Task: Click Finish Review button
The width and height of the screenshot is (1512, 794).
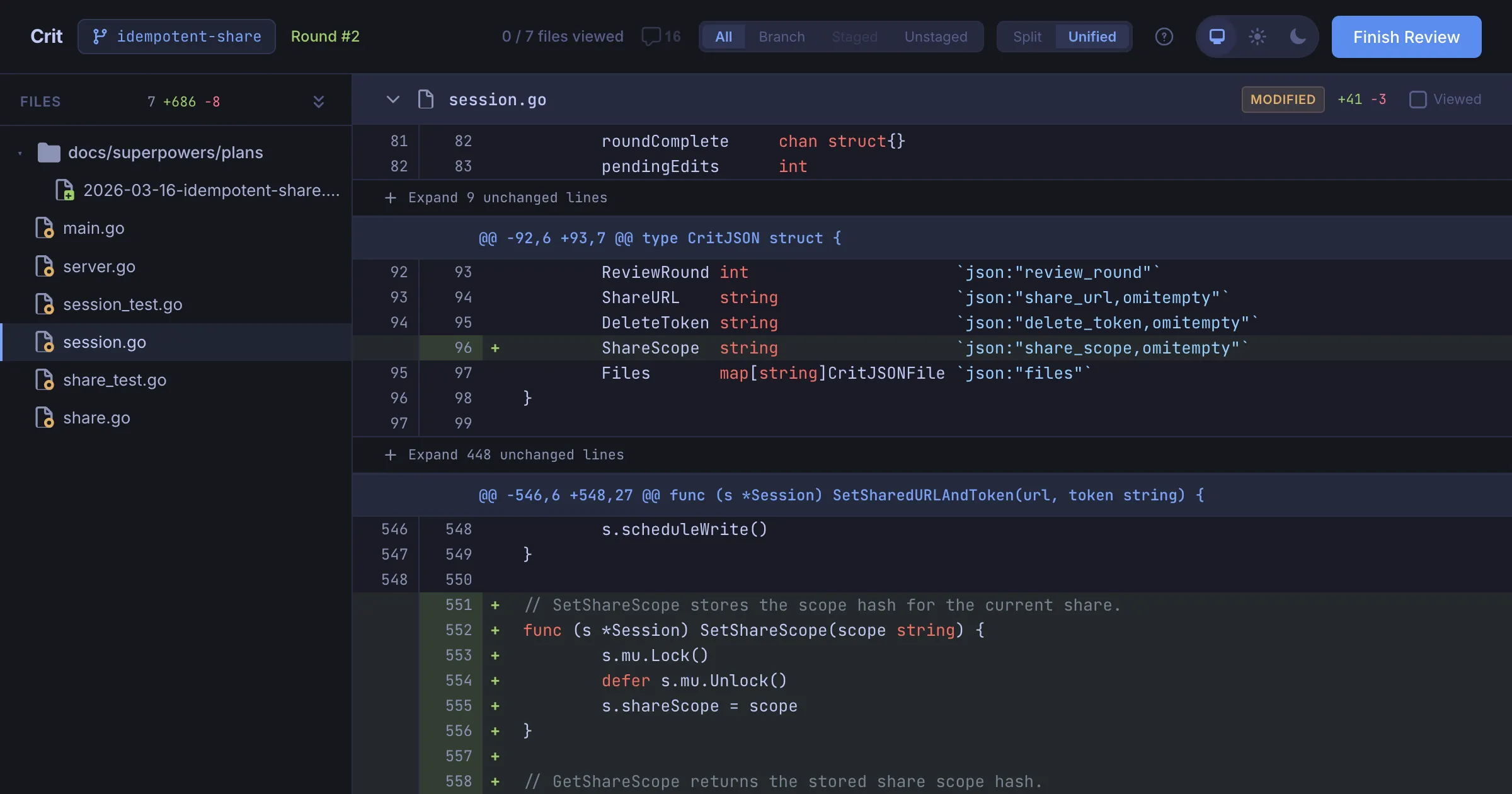Action: coord(1406,37)
